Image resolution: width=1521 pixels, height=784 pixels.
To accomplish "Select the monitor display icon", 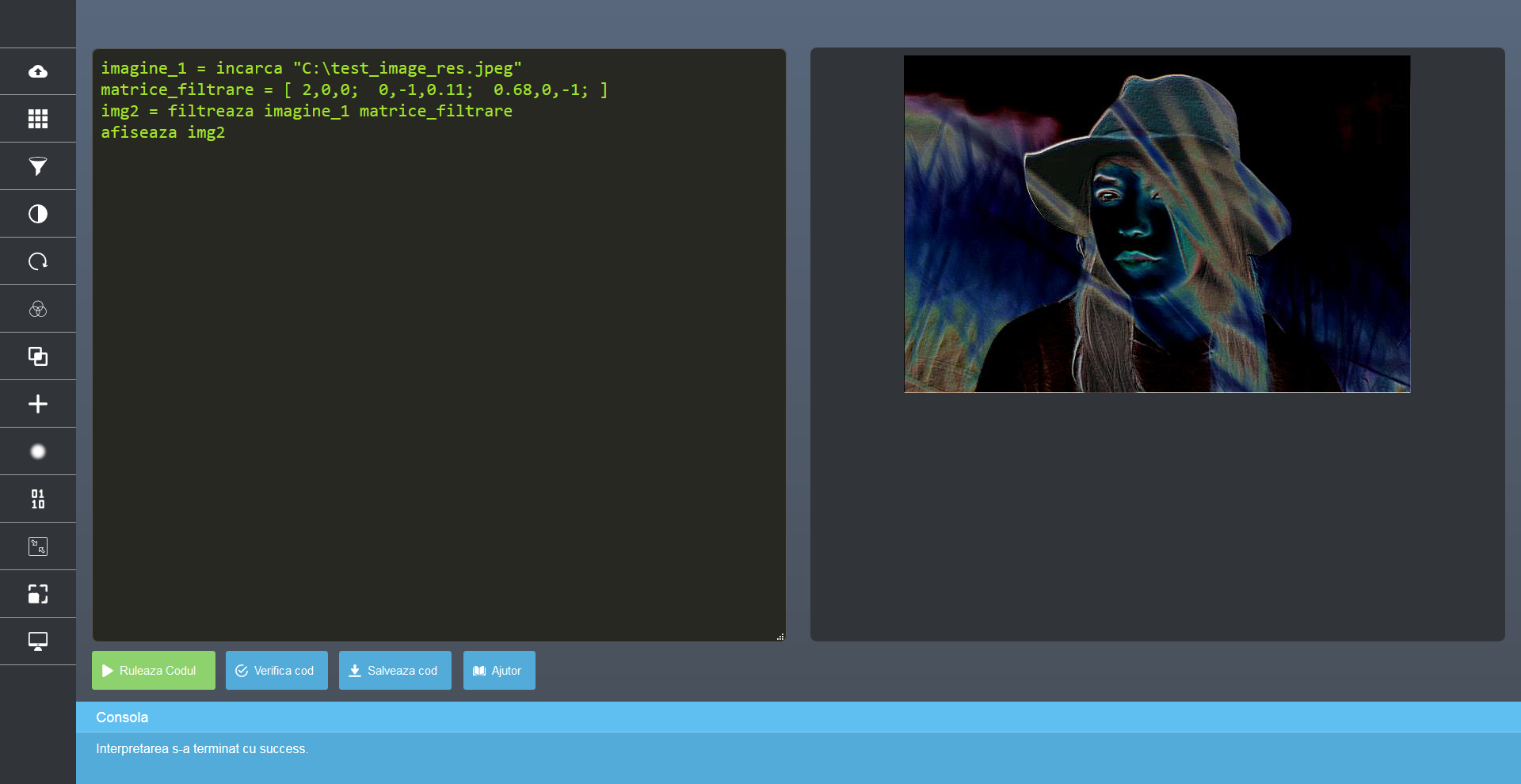I will point(38,641).
